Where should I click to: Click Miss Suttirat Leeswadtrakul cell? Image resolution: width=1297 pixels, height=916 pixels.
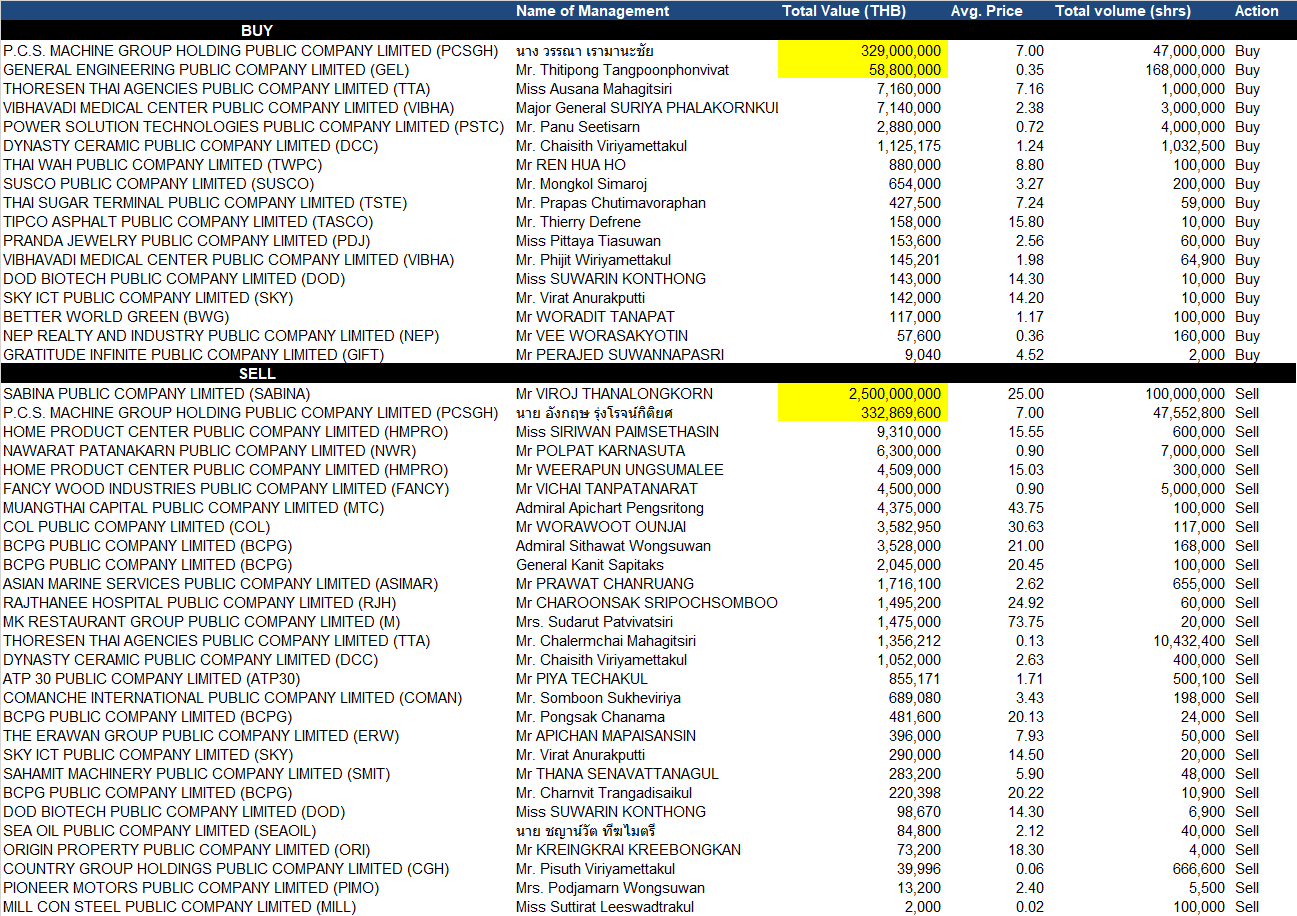pos(605,907)
